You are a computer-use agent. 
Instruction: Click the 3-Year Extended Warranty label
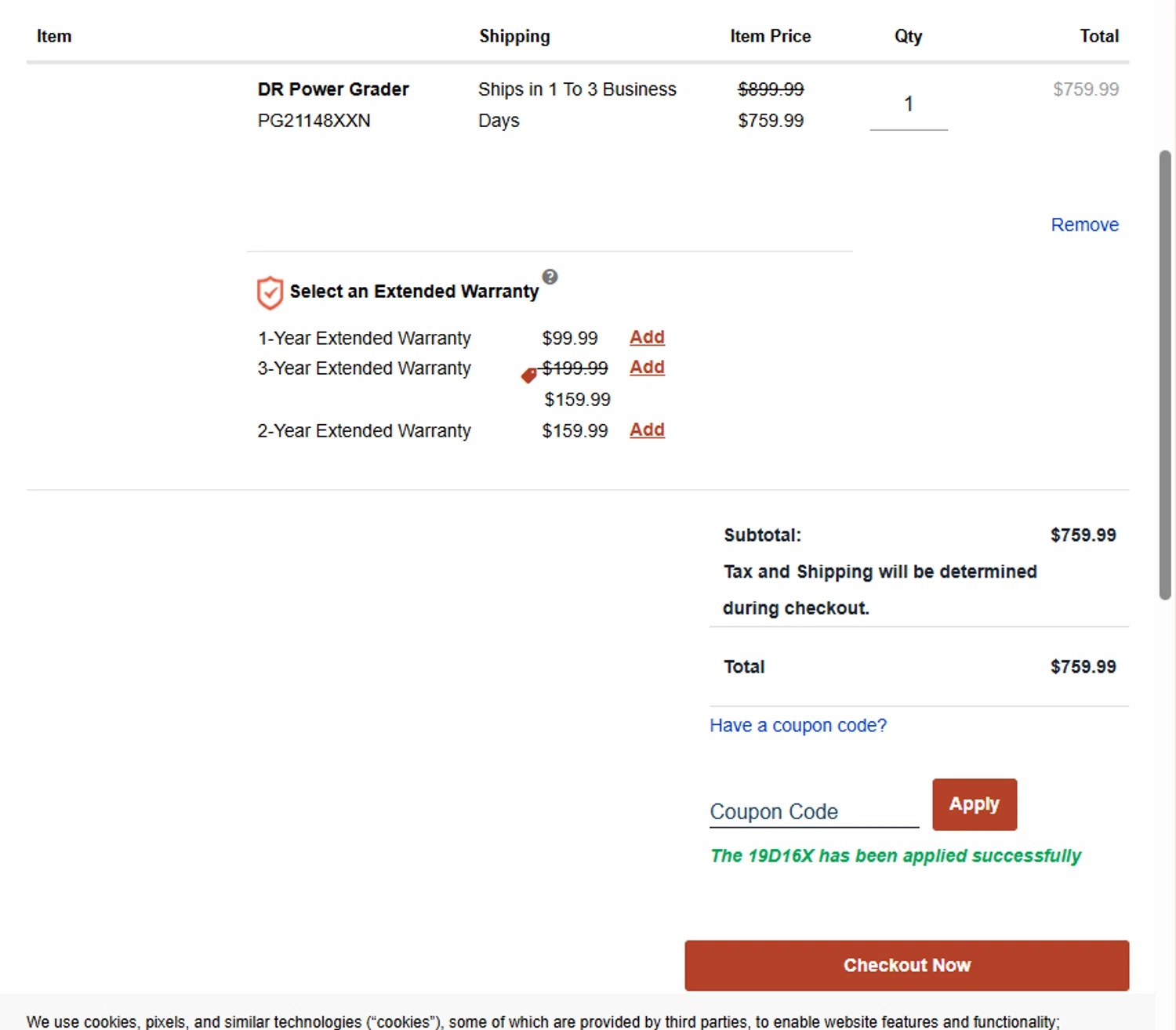(x=364, y=368)
